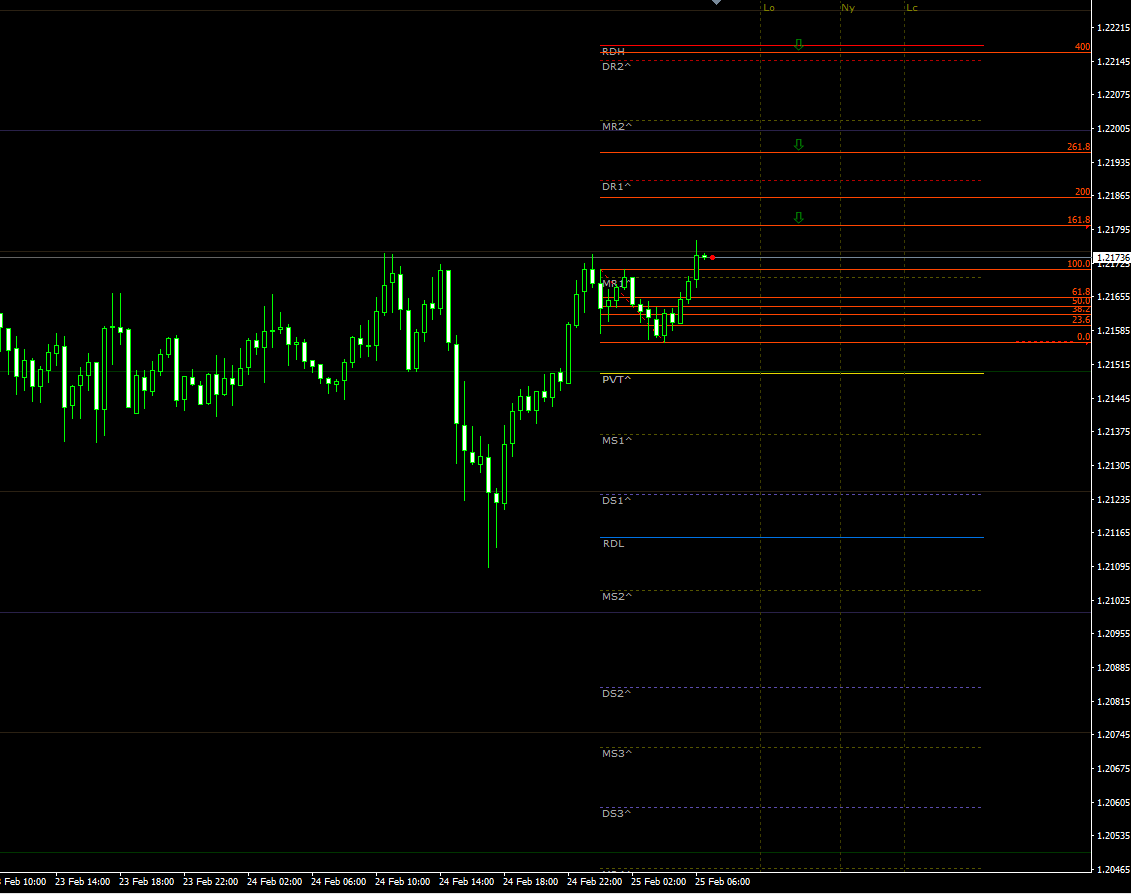
Task: Click the Fibonacci 100.0 level label
Action: [1079, 264]
